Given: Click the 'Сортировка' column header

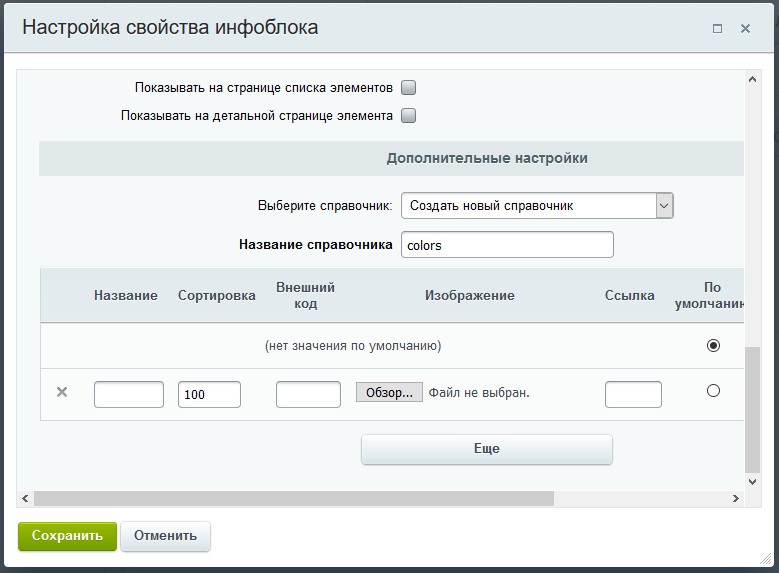Looking at the screenshot, I should [x=217, y=295].
